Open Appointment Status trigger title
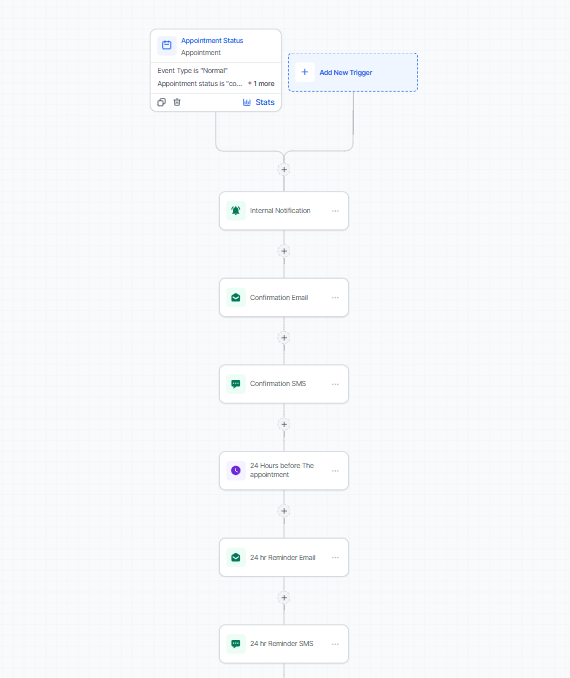The width and height of the screenshot is (570, 678). (x=212, y=41)
